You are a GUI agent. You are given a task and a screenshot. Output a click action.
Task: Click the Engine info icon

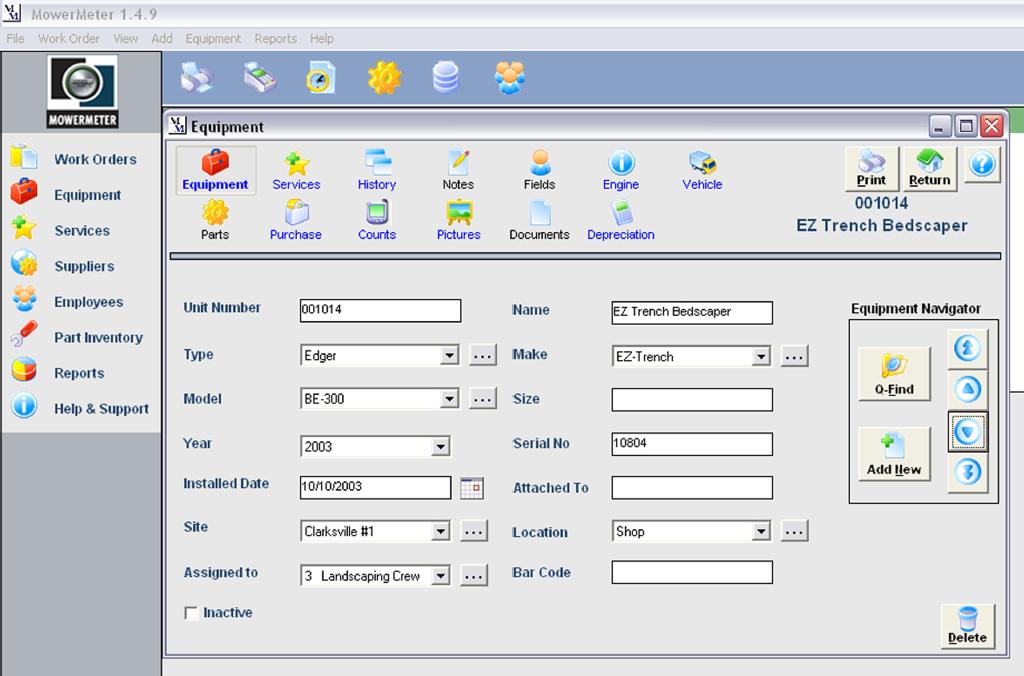(620, 169)
